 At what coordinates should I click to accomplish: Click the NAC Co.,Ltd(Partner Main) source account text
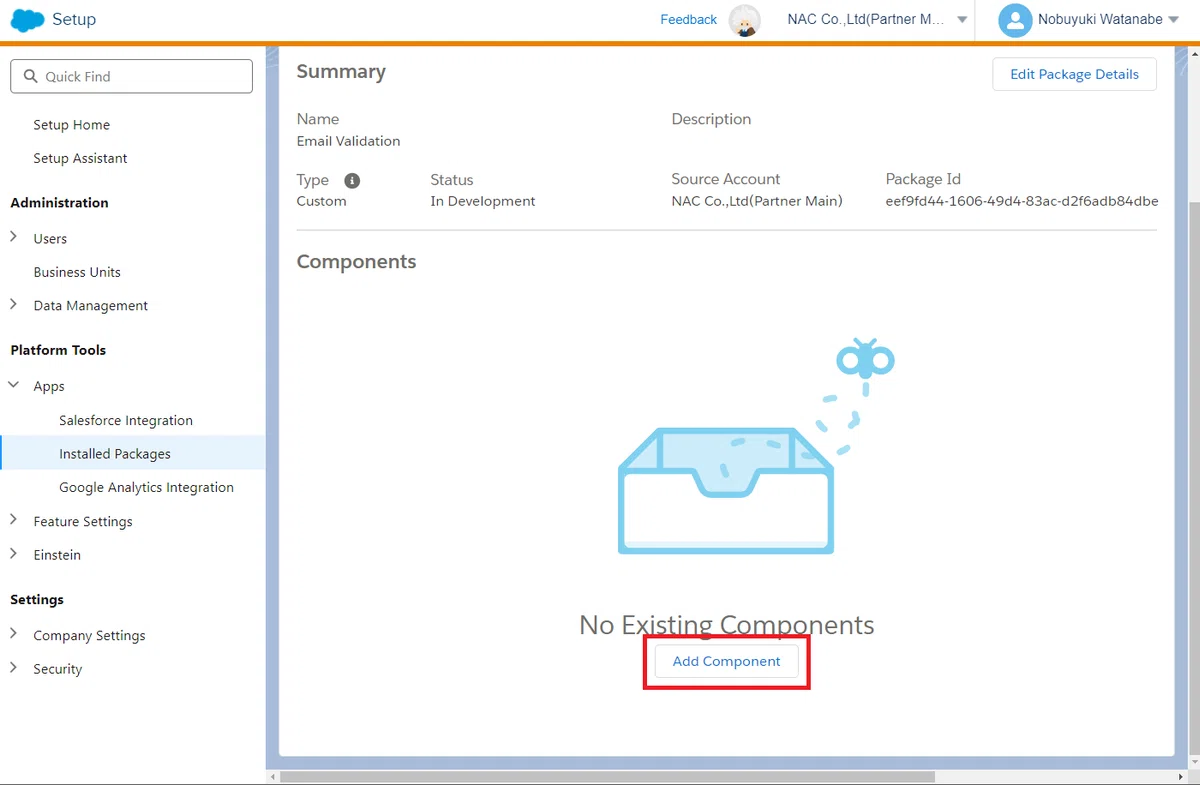click(757, 201)
